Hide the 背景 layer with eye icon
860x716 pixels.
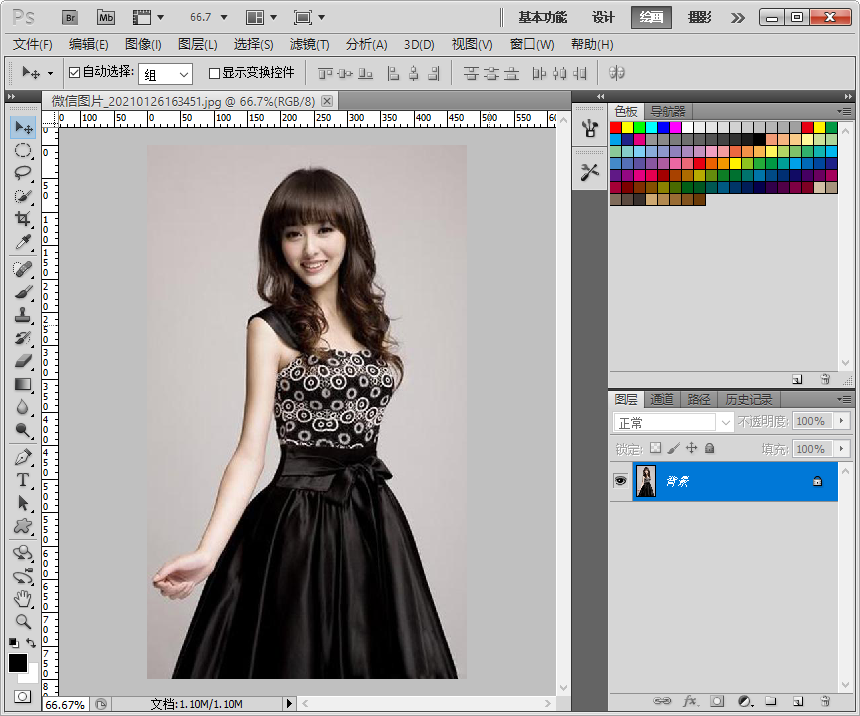point(620,481)
